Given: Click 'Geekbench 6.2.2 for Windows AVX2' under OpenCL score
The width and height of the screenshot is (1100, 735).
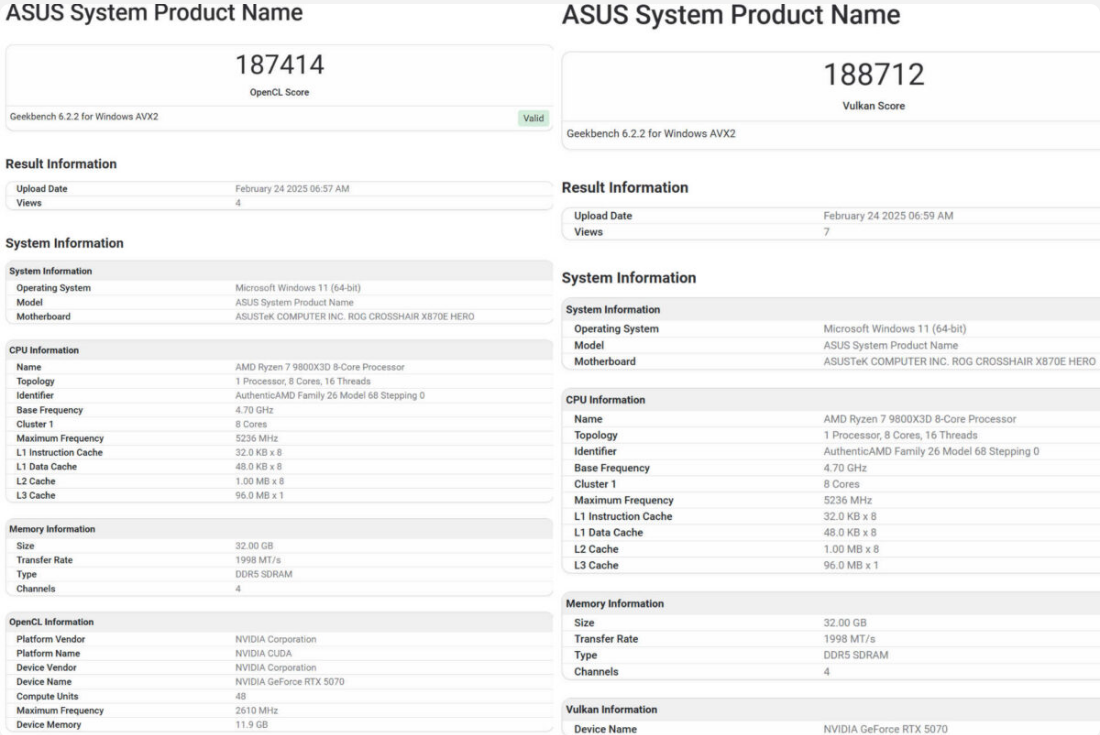Looking at the screenshot, I should (x=84, y=116).
